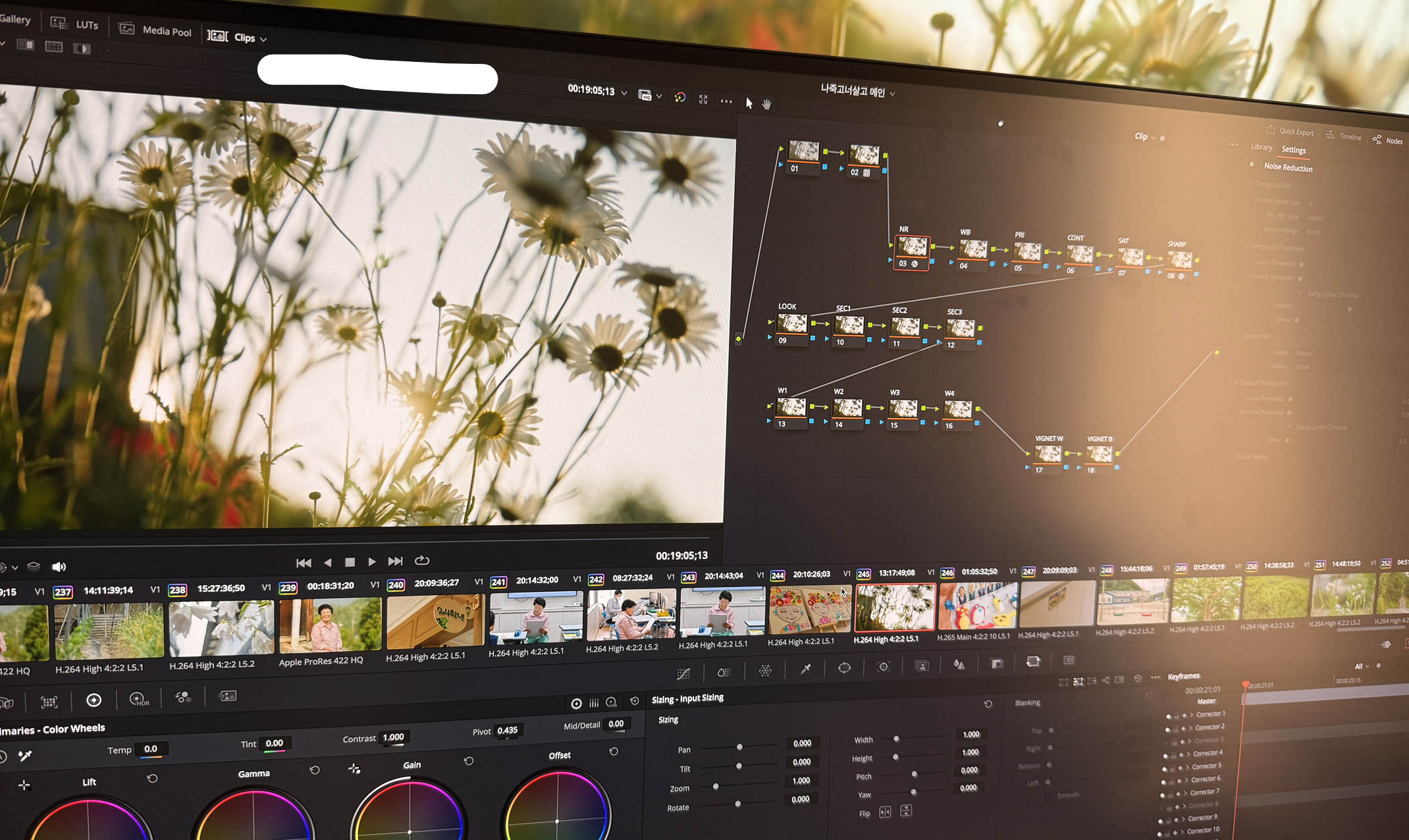Pick white balance with eyedropper

tap(25, 756)
